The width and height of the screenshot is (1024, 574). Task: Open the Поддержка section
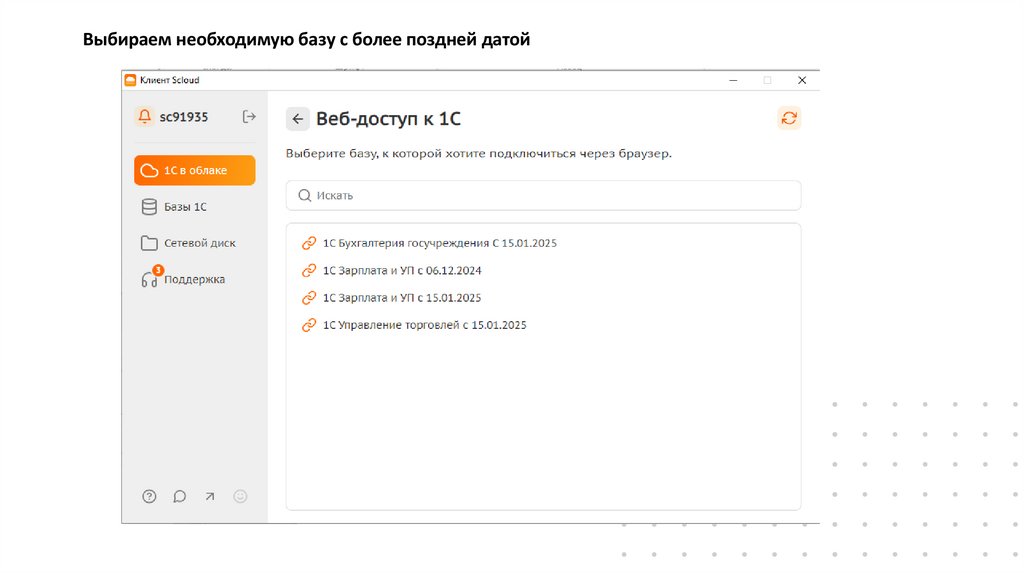[194, 279]
